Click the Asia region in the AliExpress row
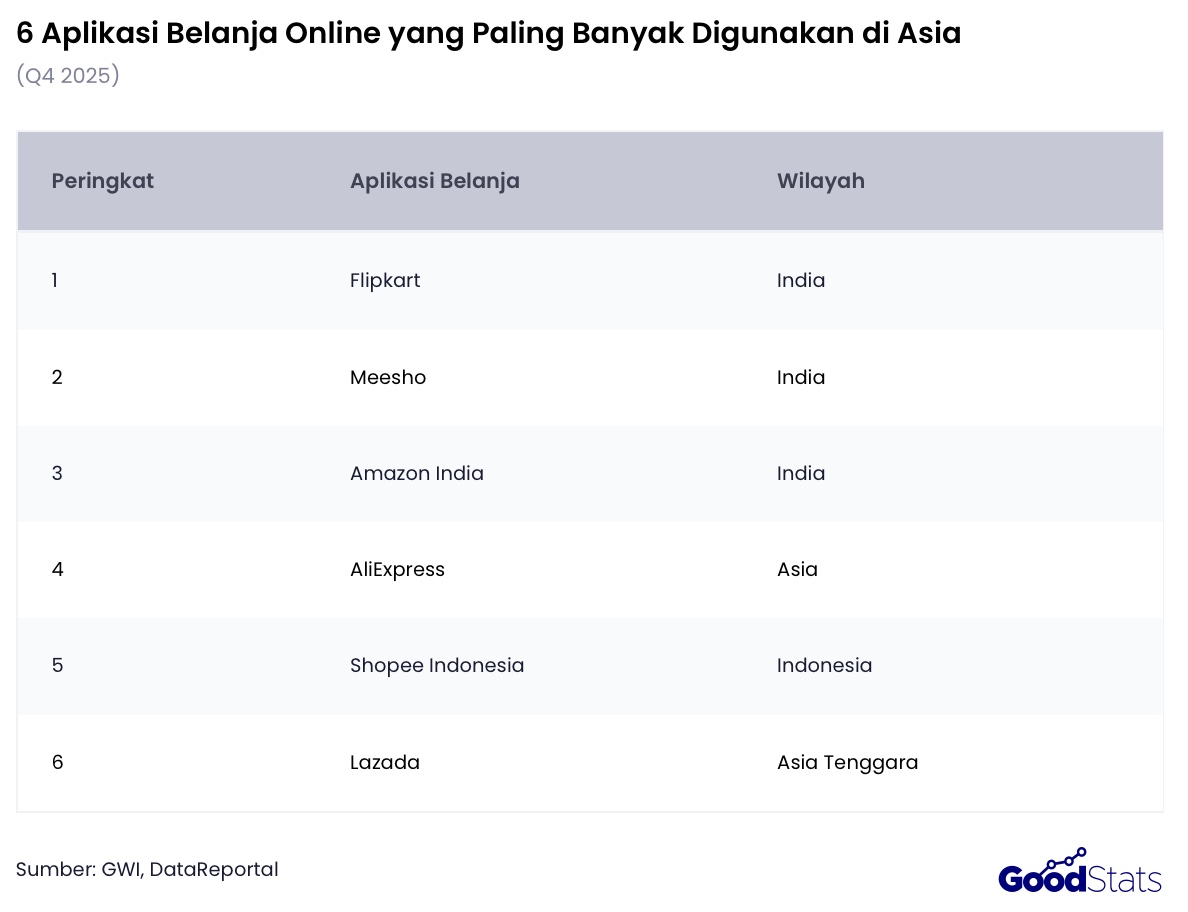1188x912 pixels. (x=797, y=570)
